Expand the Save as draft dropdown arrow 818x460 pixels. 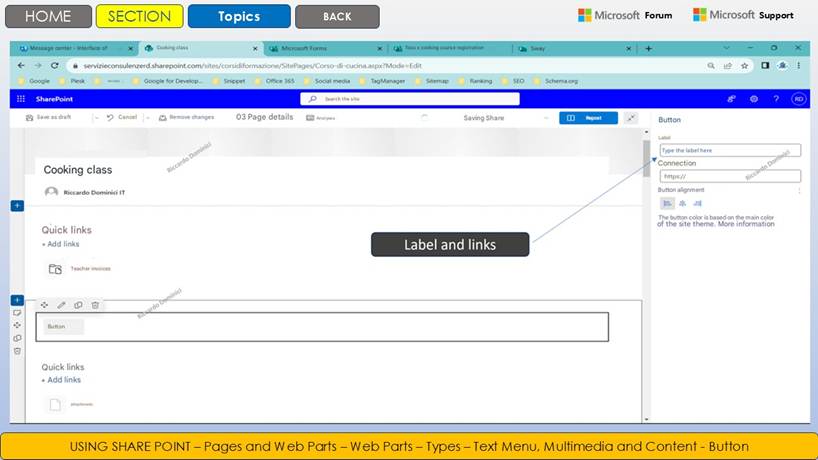[x=97, y=118]
